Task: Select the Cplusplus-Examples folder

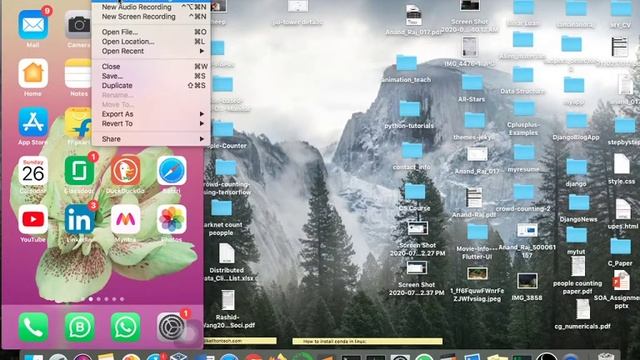Action: pos(524,109)
